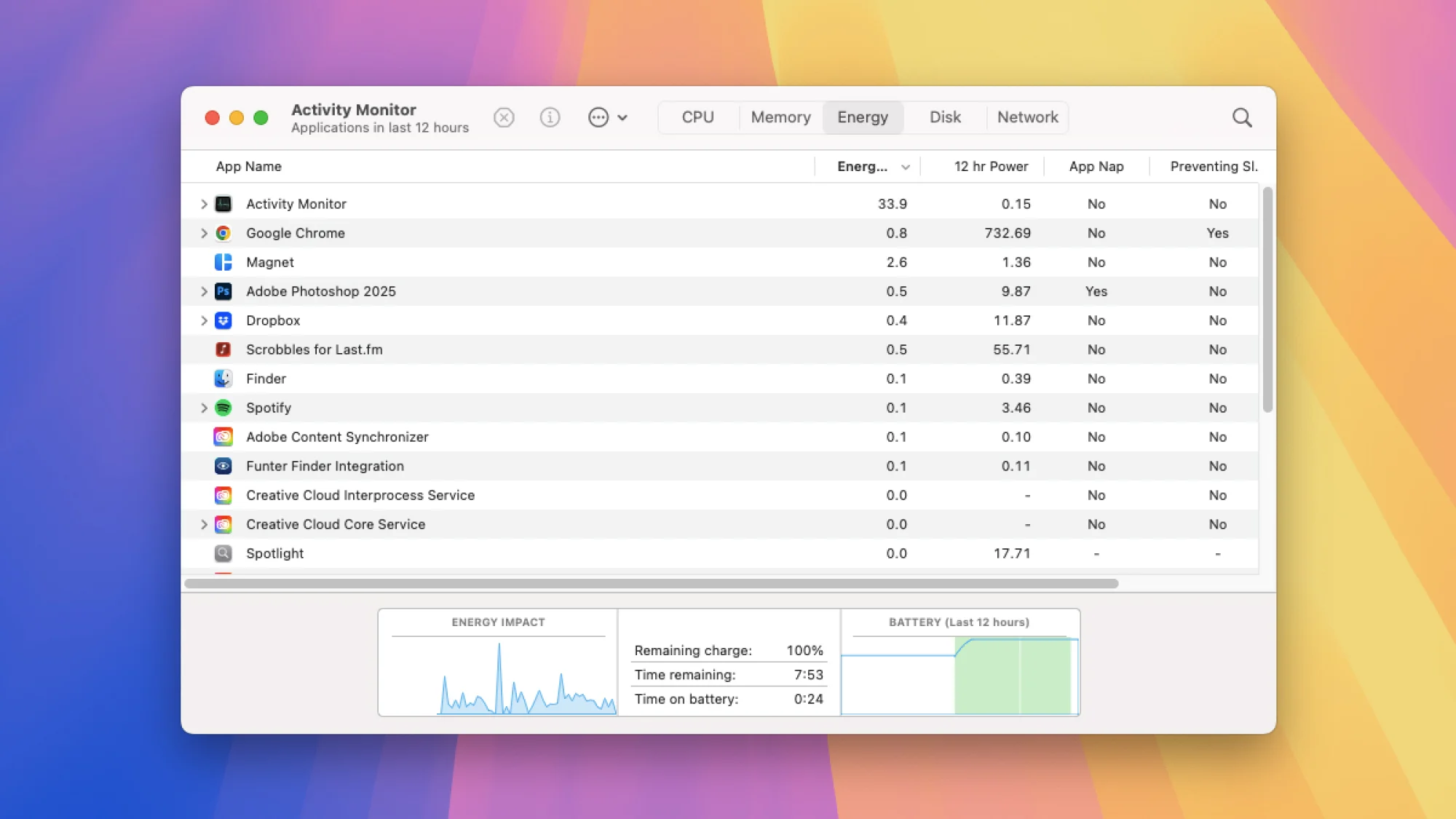Open the search magnifier icon

coord(1242,117)
